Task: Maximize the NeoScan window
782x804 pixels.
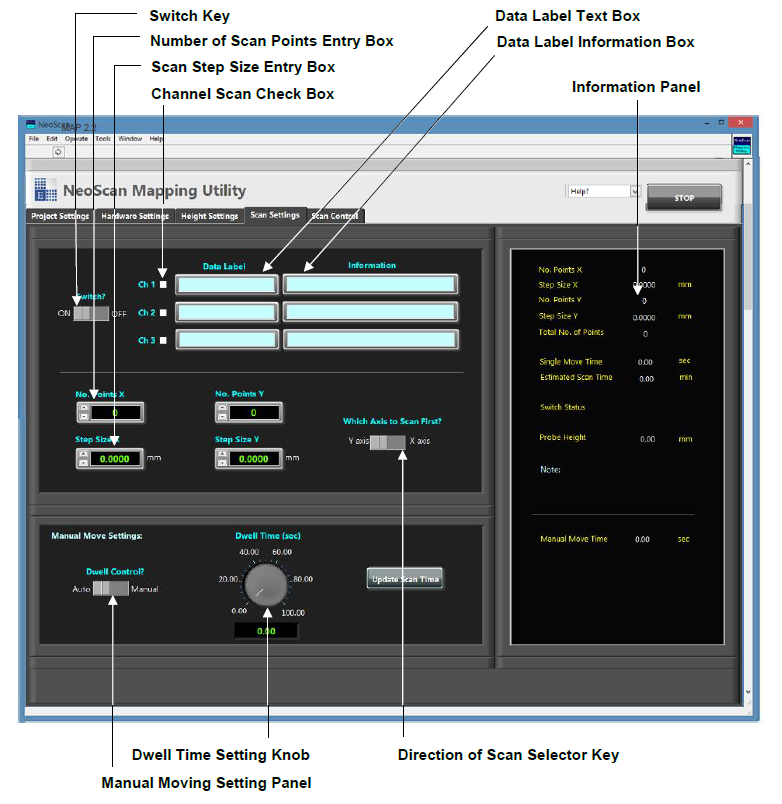Action: pos(721,123)
